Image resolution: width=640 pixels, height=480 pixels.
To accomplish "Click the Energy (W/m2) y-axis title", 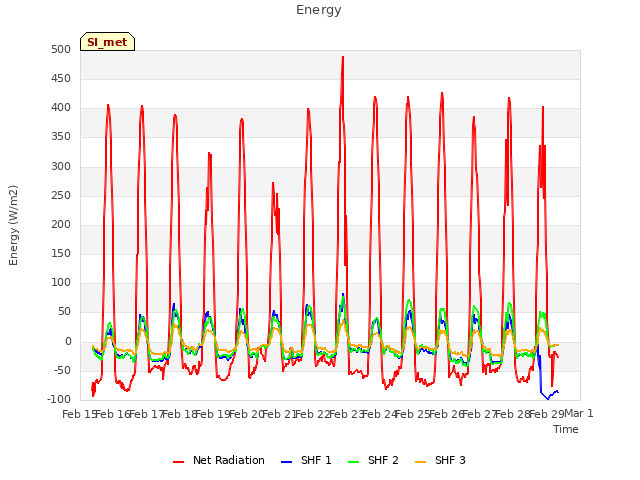I will click(x=13, y=225).
